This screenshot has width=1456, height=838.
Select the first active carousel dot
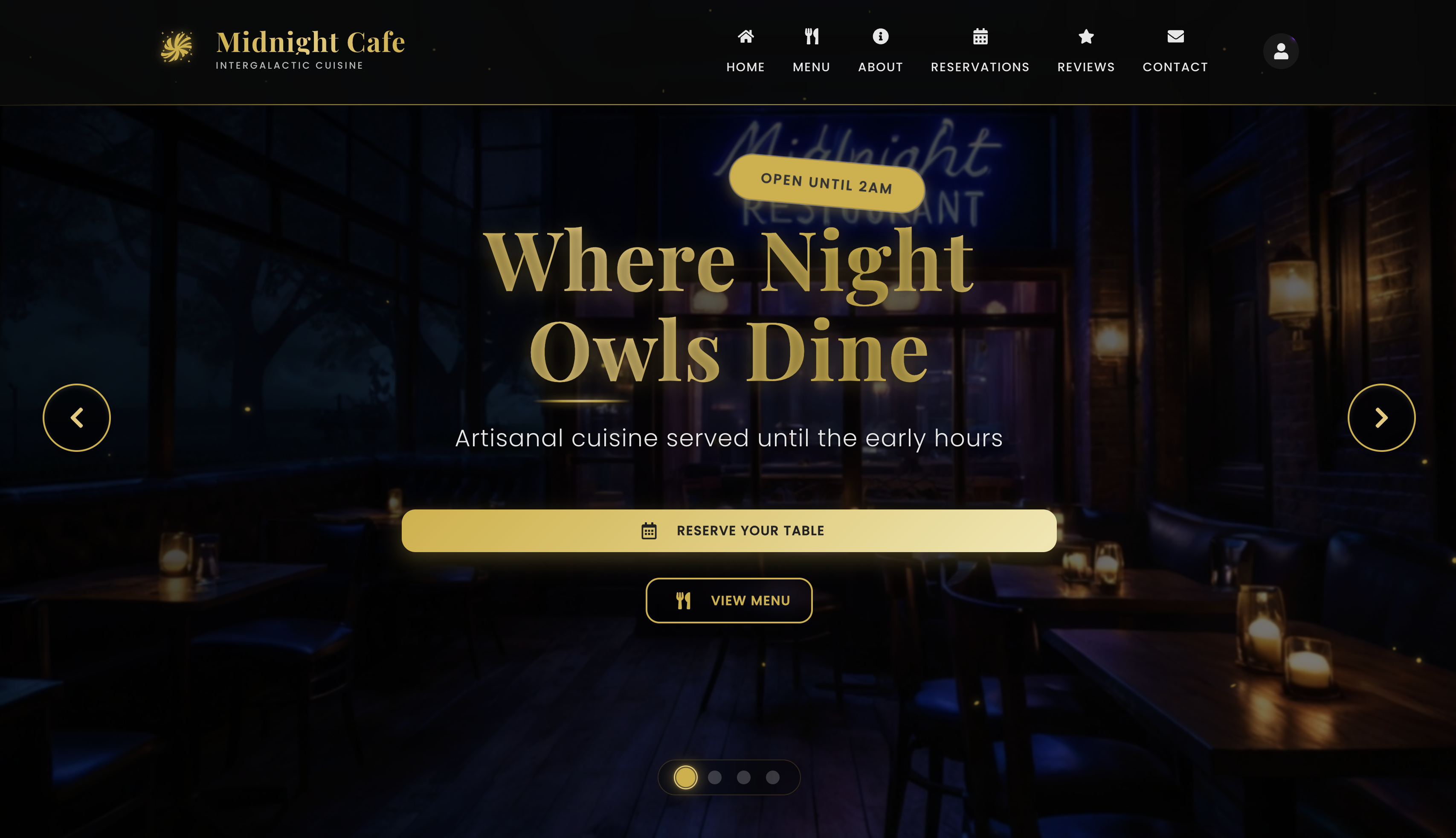tap(686, 777)
